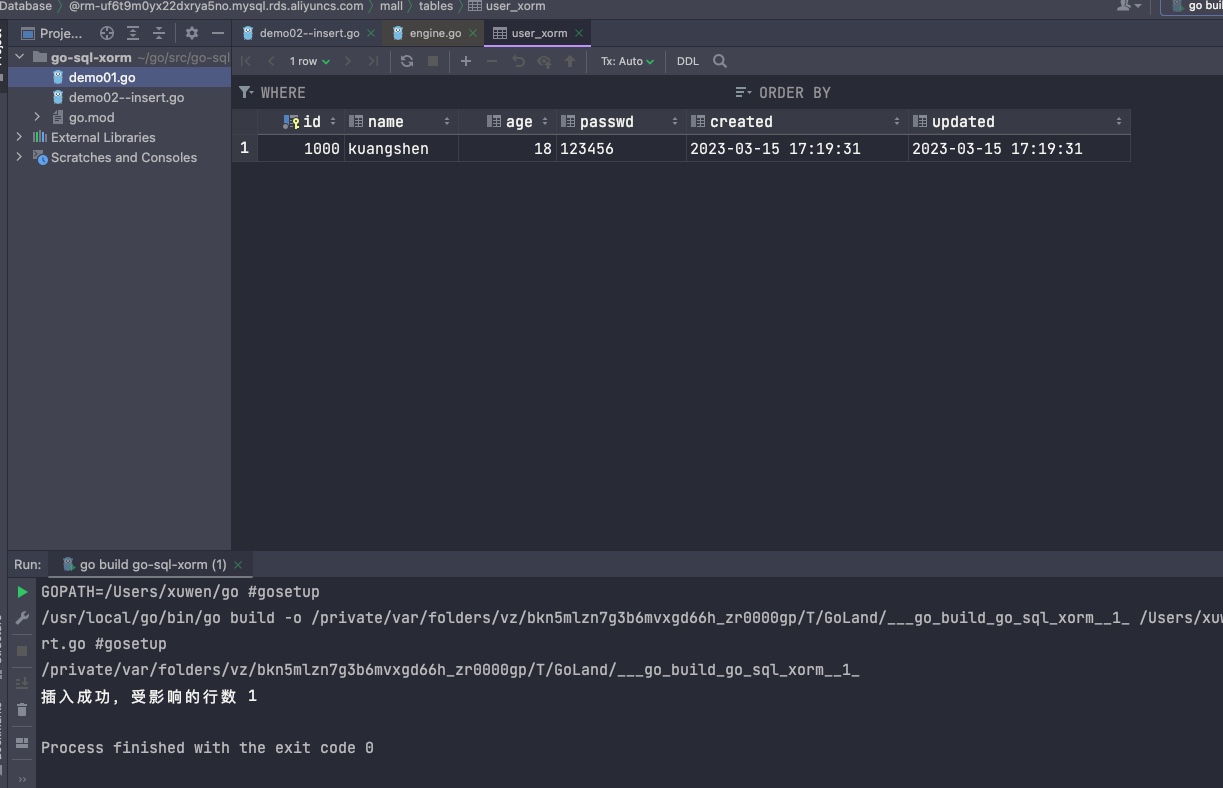
Task: Click the aliyuncs host breadcrumb
Action: click(x=216, y=6)
